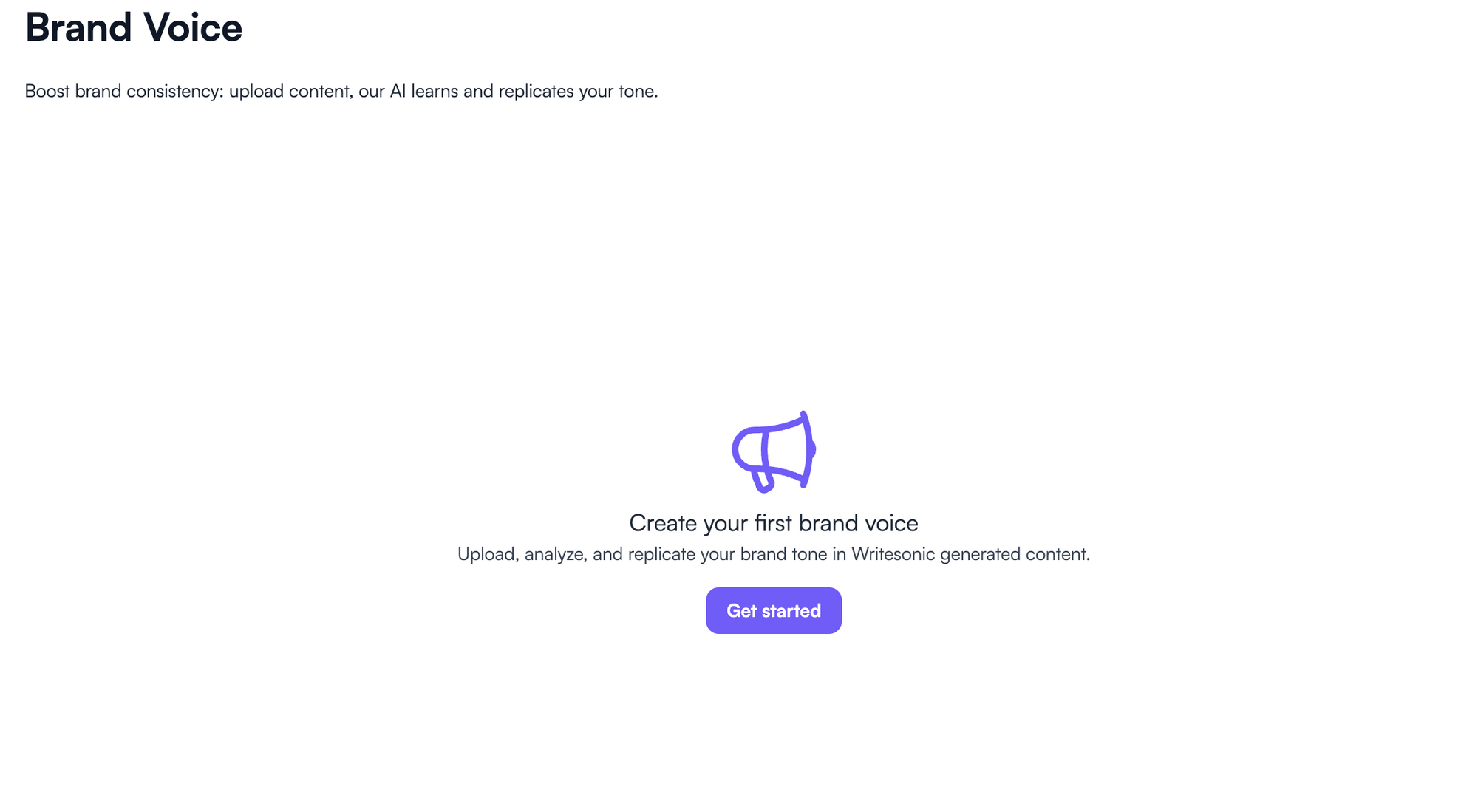Screen dimensions: 1478x812
Task: Click the megaphone's handle in the illustration
Action: [x=763, y=480]
